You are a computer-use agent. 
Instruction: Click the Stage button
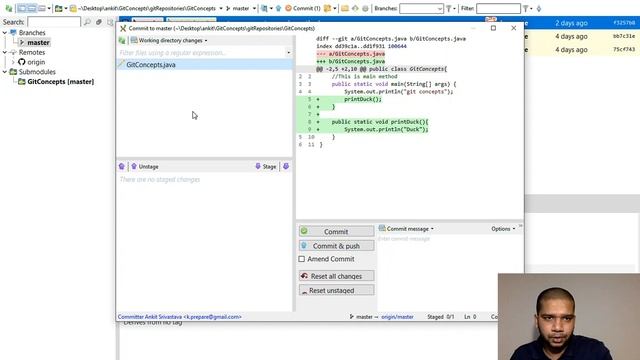(266, 167)
